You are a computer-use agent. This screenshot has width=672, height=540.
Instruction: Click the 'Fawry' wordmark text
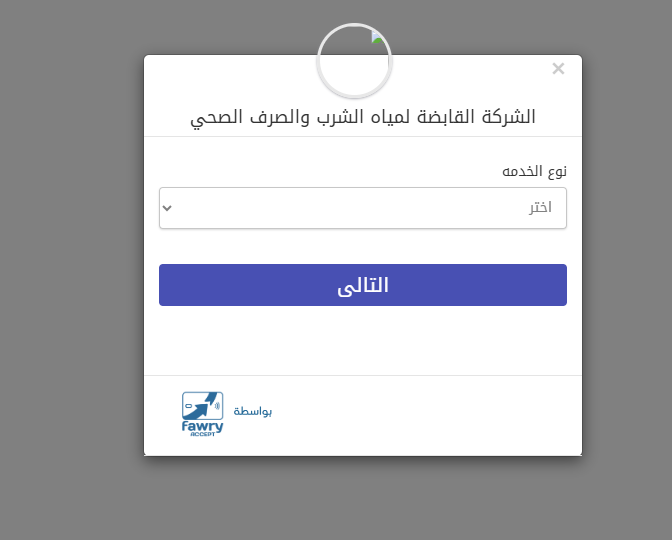(202, 425)
